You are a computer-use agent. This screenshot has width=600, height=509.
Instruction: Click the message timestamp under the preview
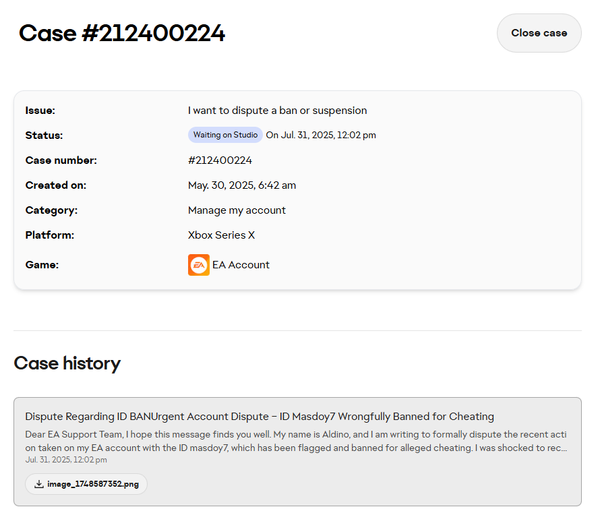pos(66,460)
